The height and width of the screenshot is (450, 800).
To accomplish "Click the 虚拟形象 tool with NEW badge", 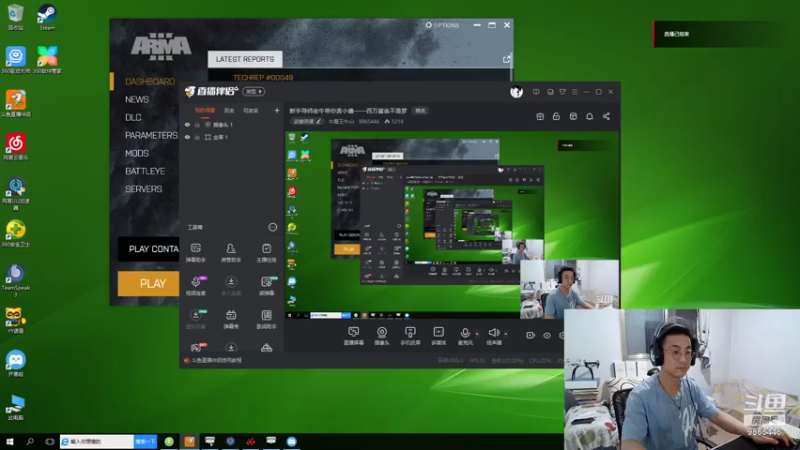I will click(x=196, y=319).
